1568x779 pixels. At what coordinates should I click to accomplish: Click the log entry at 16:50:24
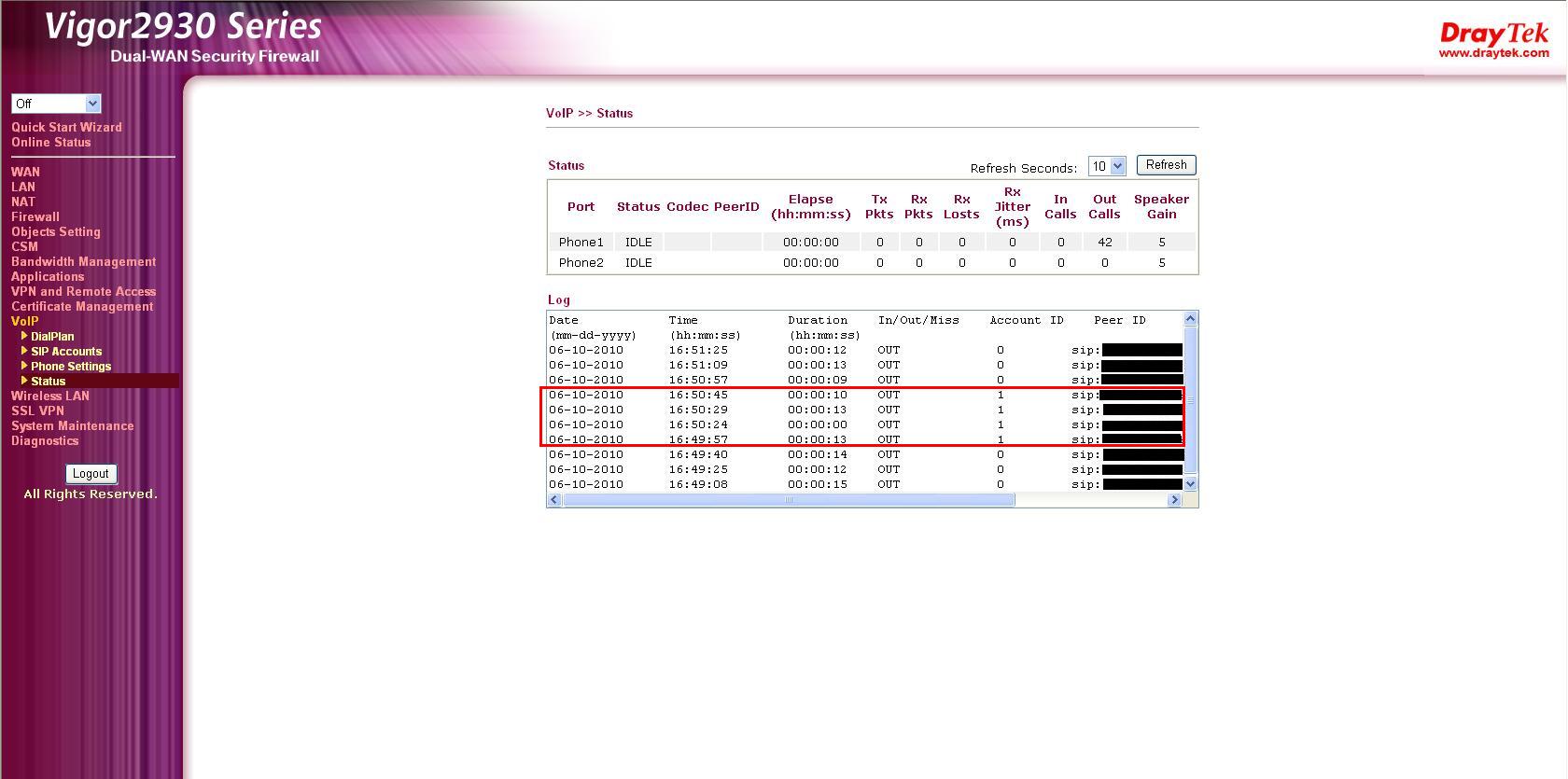pos(865,424)
